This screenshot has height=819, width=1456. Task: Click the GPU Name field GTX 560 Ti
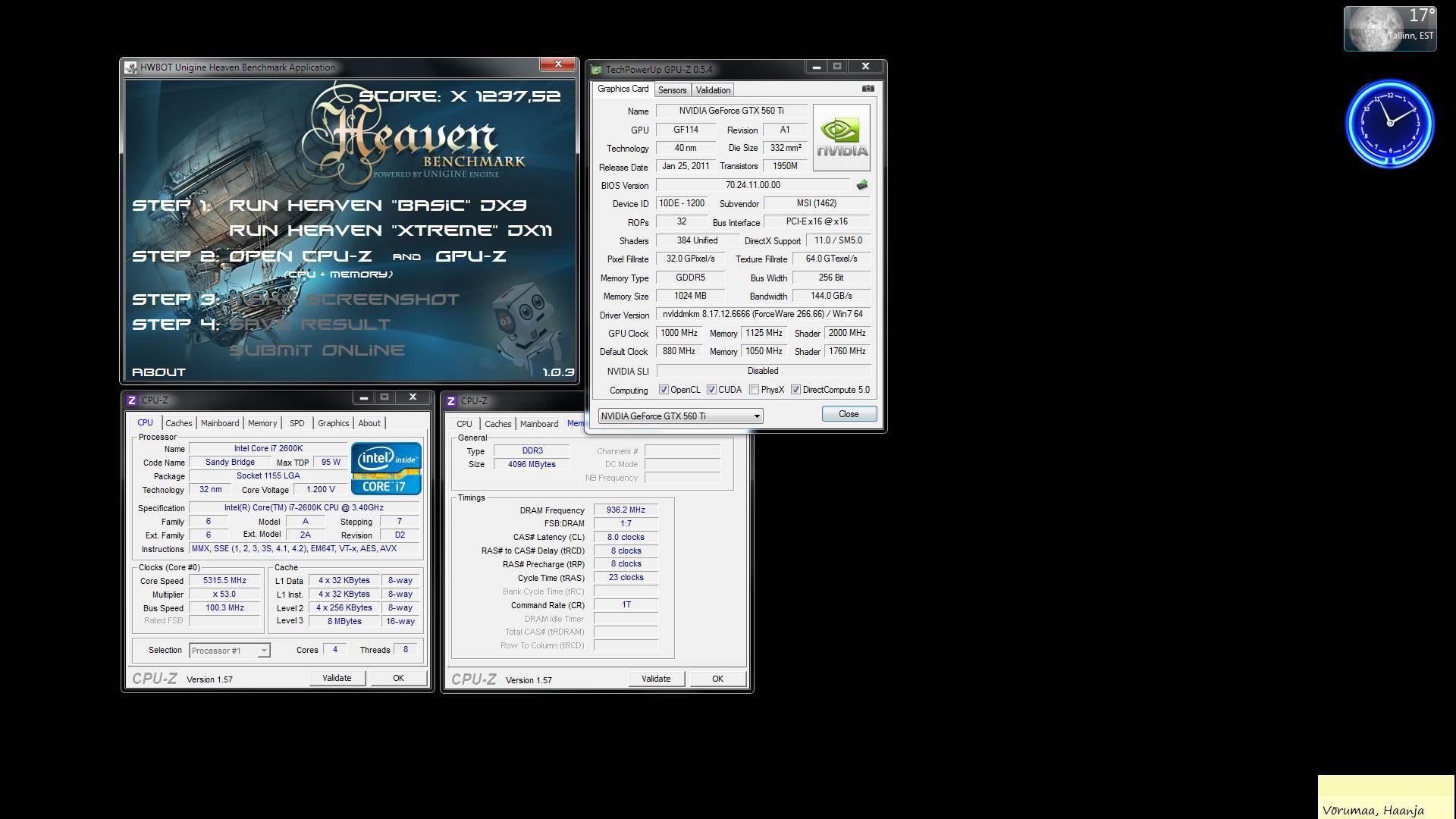pyautogui.click(x=732, y=111)
